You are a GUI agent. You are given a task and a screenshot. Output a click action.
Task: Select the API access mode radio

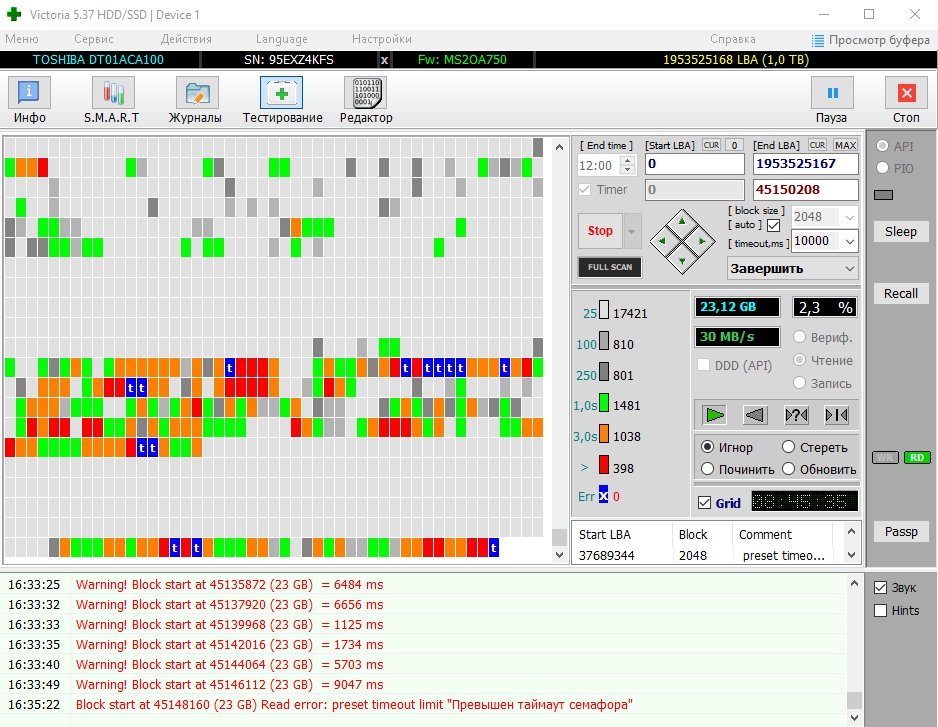(x=882, y=146)
